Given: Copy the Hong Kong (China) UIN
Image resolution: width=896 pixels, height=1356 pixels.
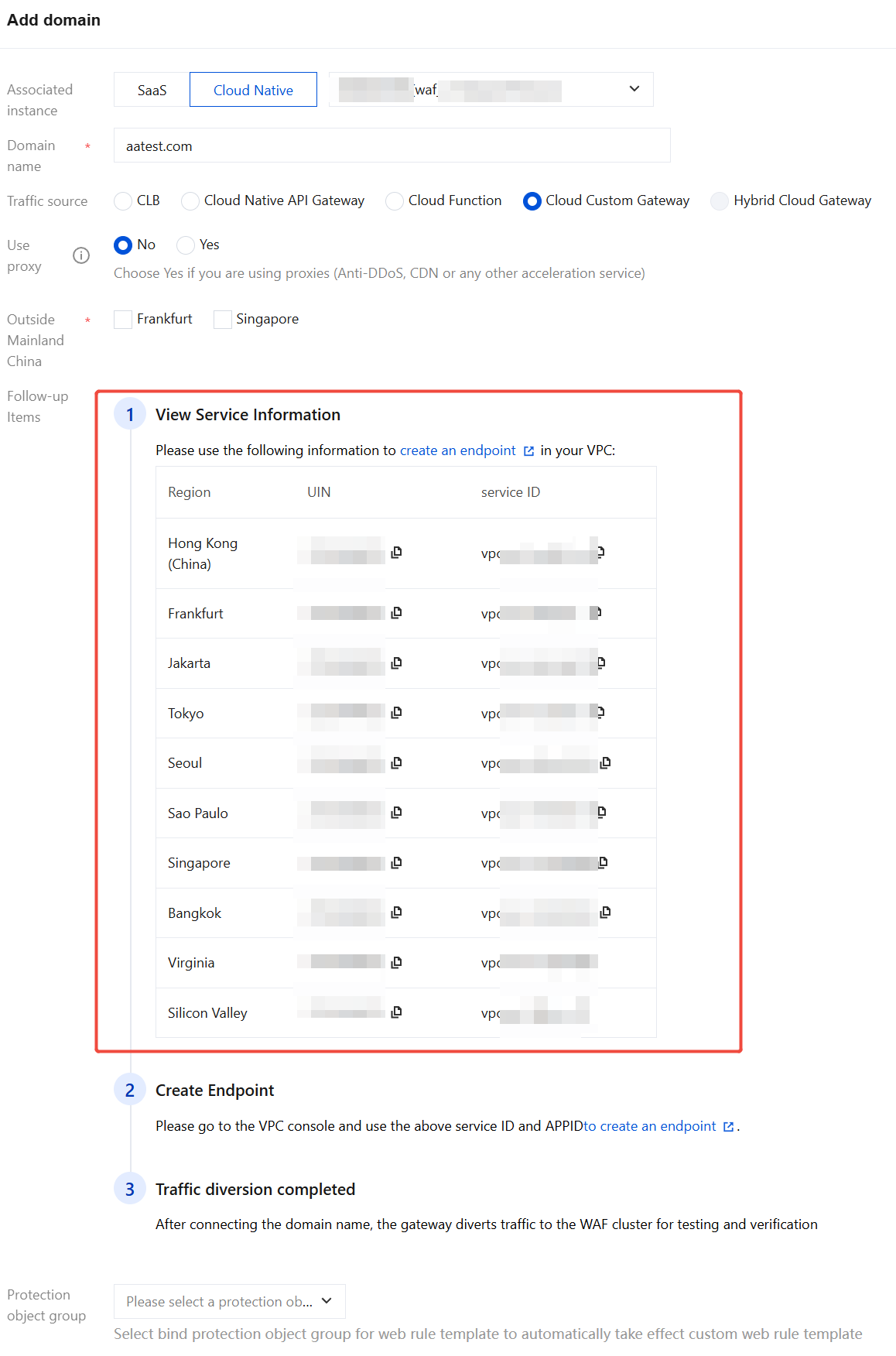Looking at the screenshot, I should [x=396, y=553].
